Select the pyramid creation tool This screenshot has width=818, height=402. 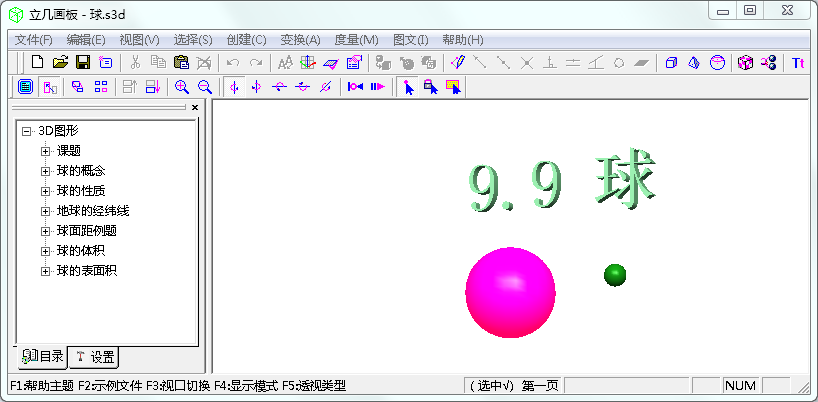[694, 63]
